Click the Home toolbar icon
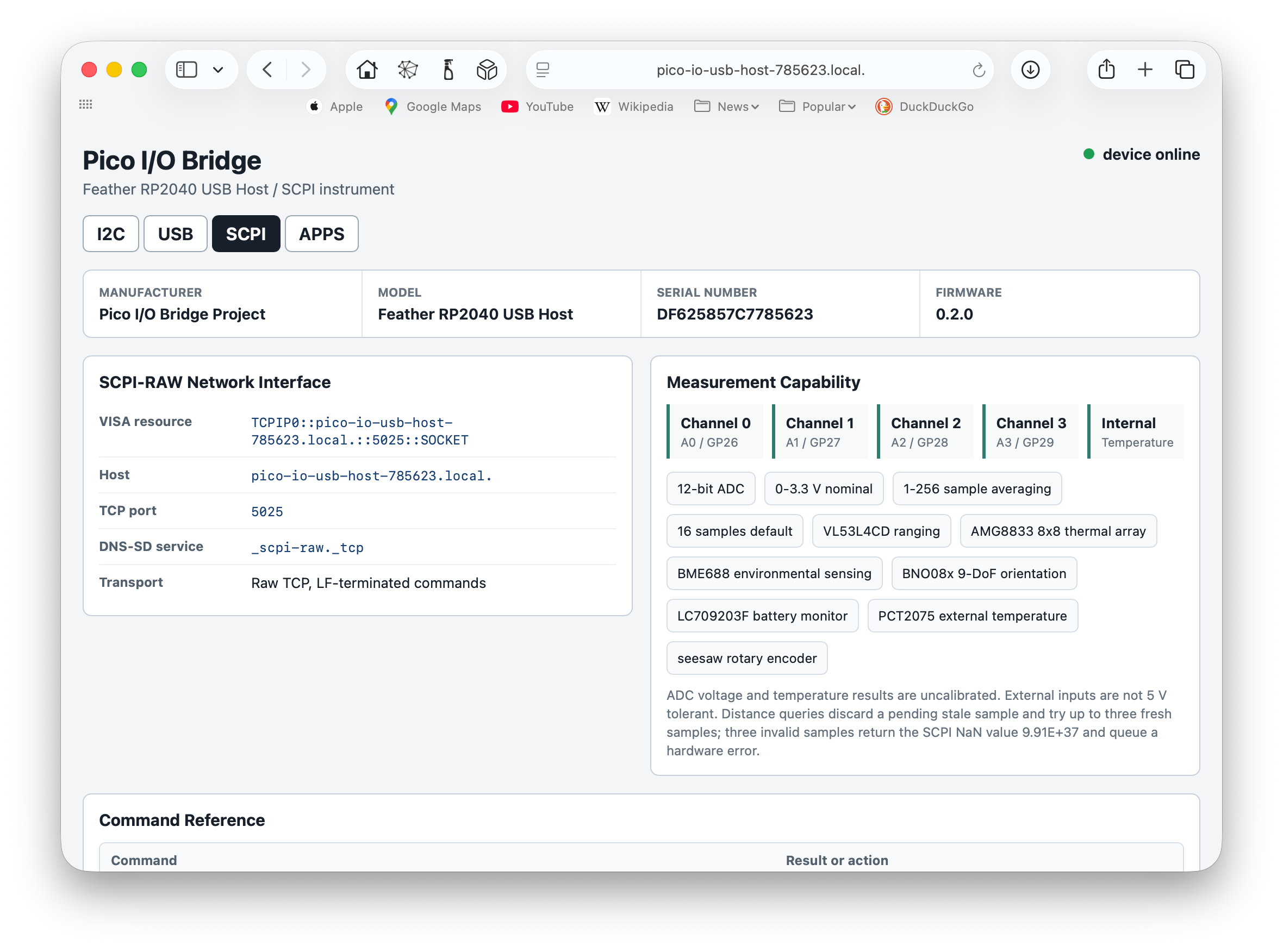The height and width of the screenshot is (952, 1283). (x=367, y=70)
